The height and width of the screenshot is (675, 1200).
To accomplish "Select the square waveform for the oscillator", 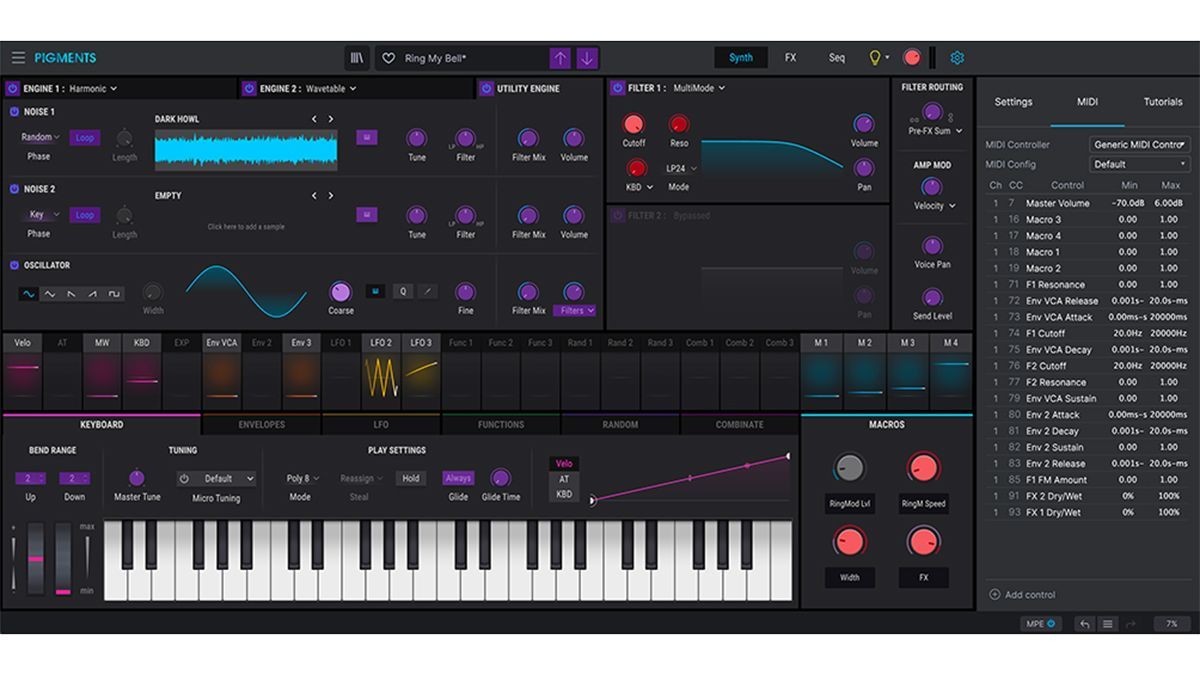I will pyautogui.click(x=115, y=294).
